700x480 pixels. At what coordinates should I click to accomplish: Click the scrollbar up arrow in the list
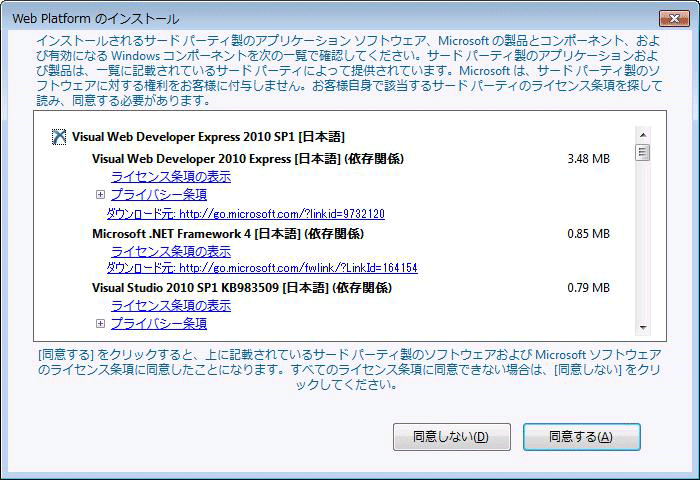click(x=643, y=135)
